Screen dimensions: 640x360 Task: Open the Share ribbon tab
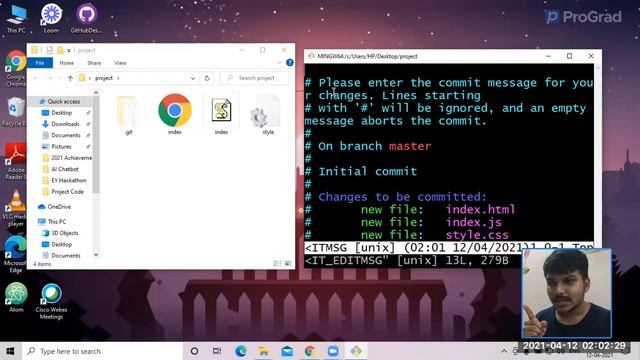click(x=94, y=63)
